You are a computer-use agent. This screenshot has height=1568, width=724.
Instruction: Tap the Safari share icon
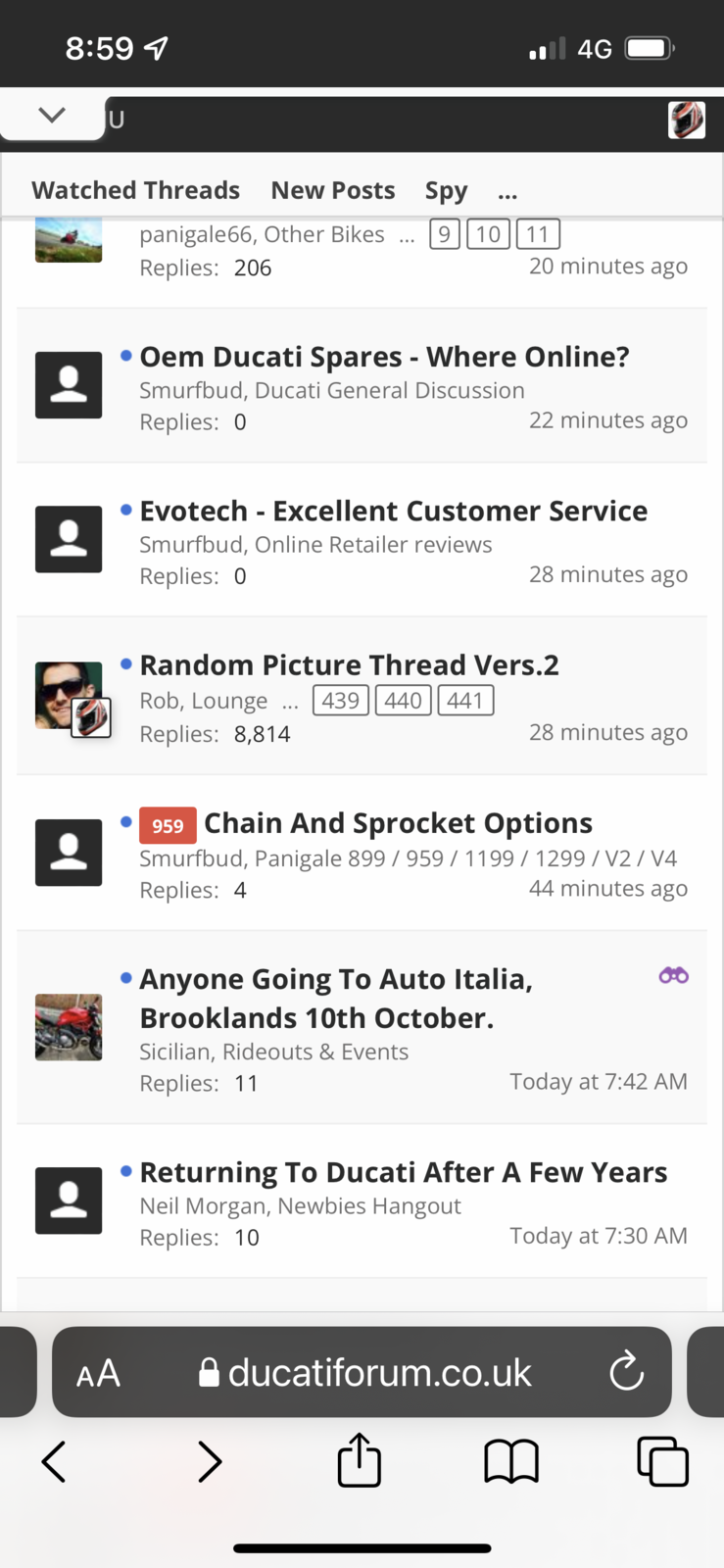point(359,1460)
